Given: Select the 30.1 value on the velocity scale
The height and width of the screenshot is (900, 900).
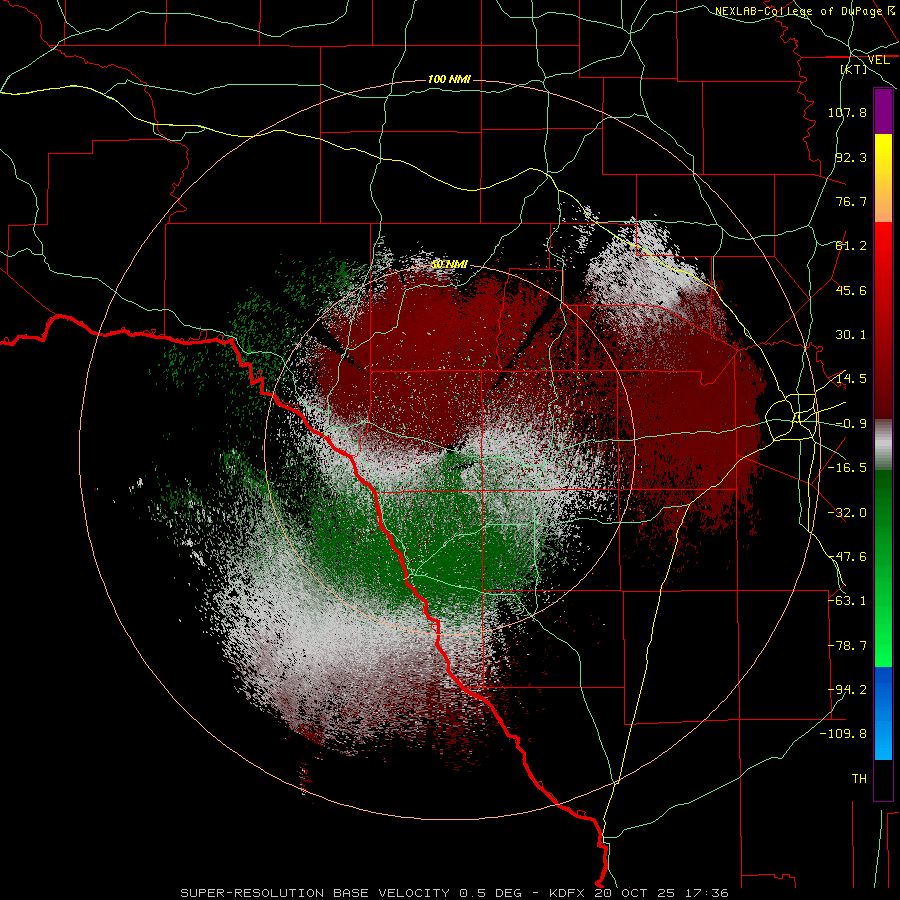Looking at the screenshot, I should 851,335.
